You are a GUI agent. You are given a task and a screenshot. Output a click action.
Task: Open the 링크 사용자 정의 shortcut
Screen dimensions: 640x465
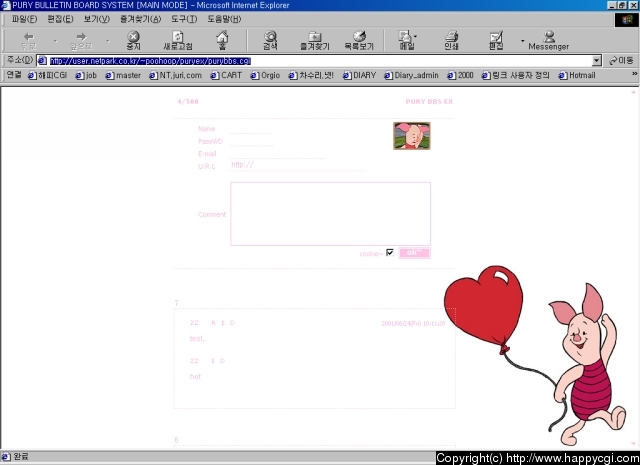[x=516, y=75]
